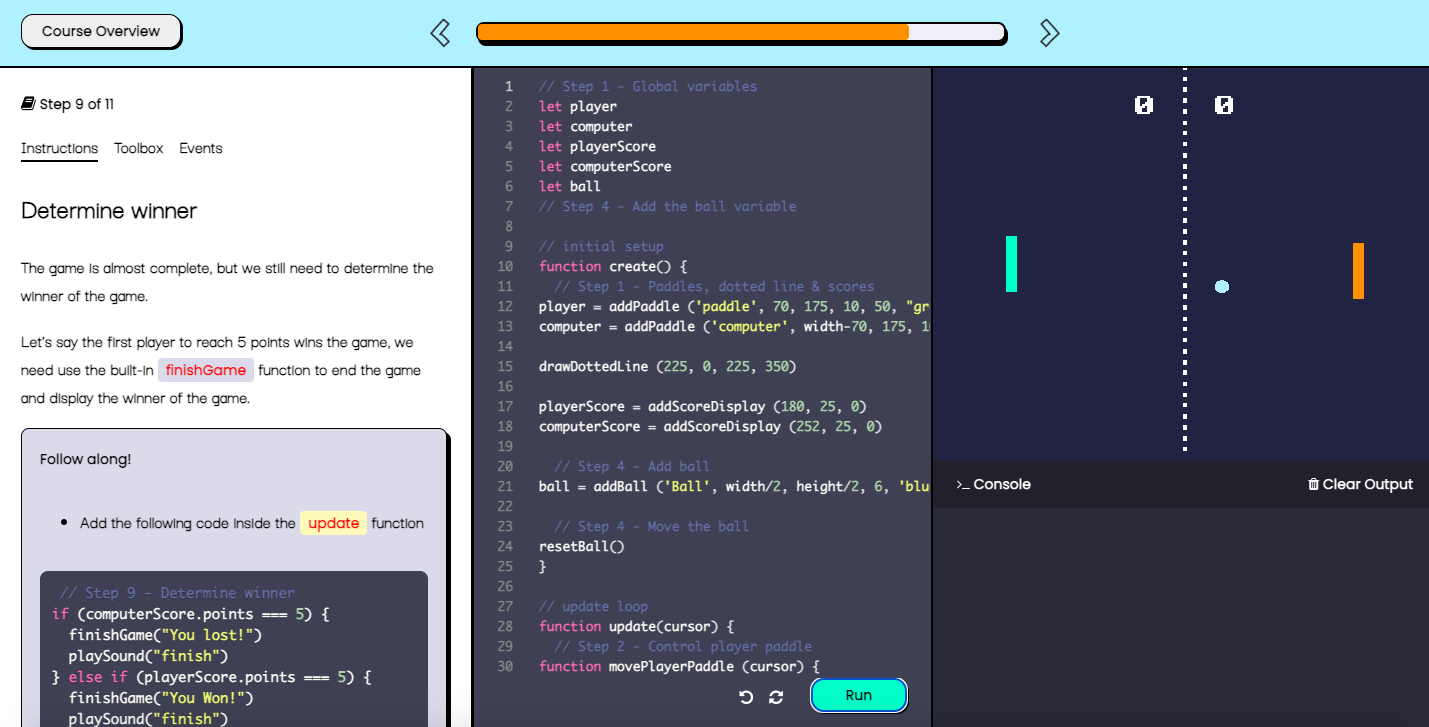Click the 'else if (playerScore.points === 5)' snippet line
1429x727 pixels.
[x=212, y=677]
